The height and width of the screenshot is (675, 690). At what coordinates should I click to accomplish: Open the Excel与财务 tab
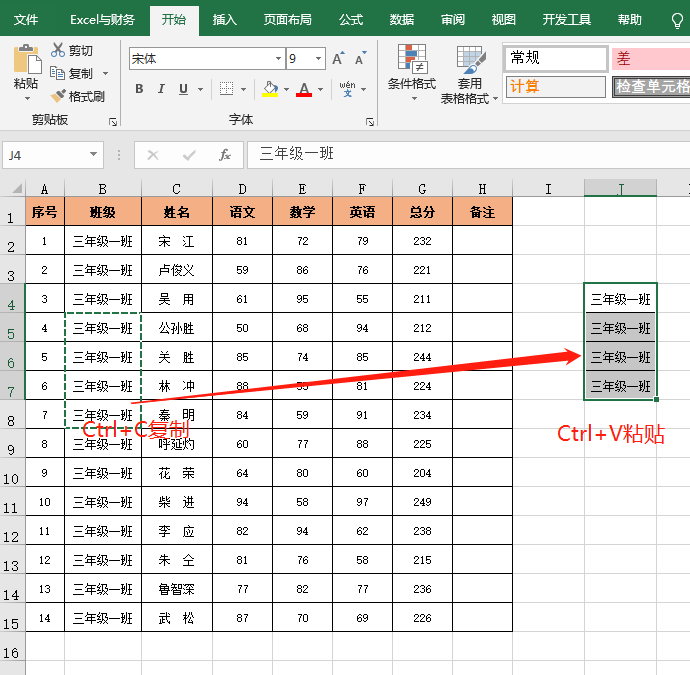(x=102, y=20)
